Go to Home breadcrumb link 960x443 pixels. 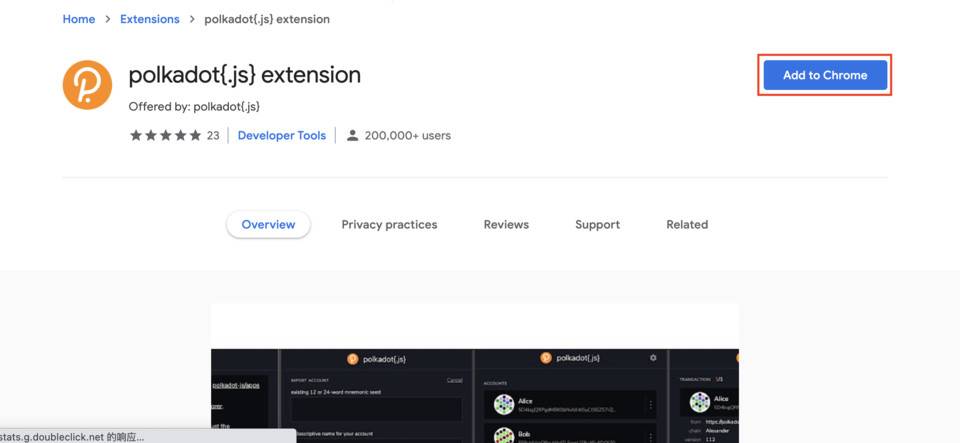(79, 19)
